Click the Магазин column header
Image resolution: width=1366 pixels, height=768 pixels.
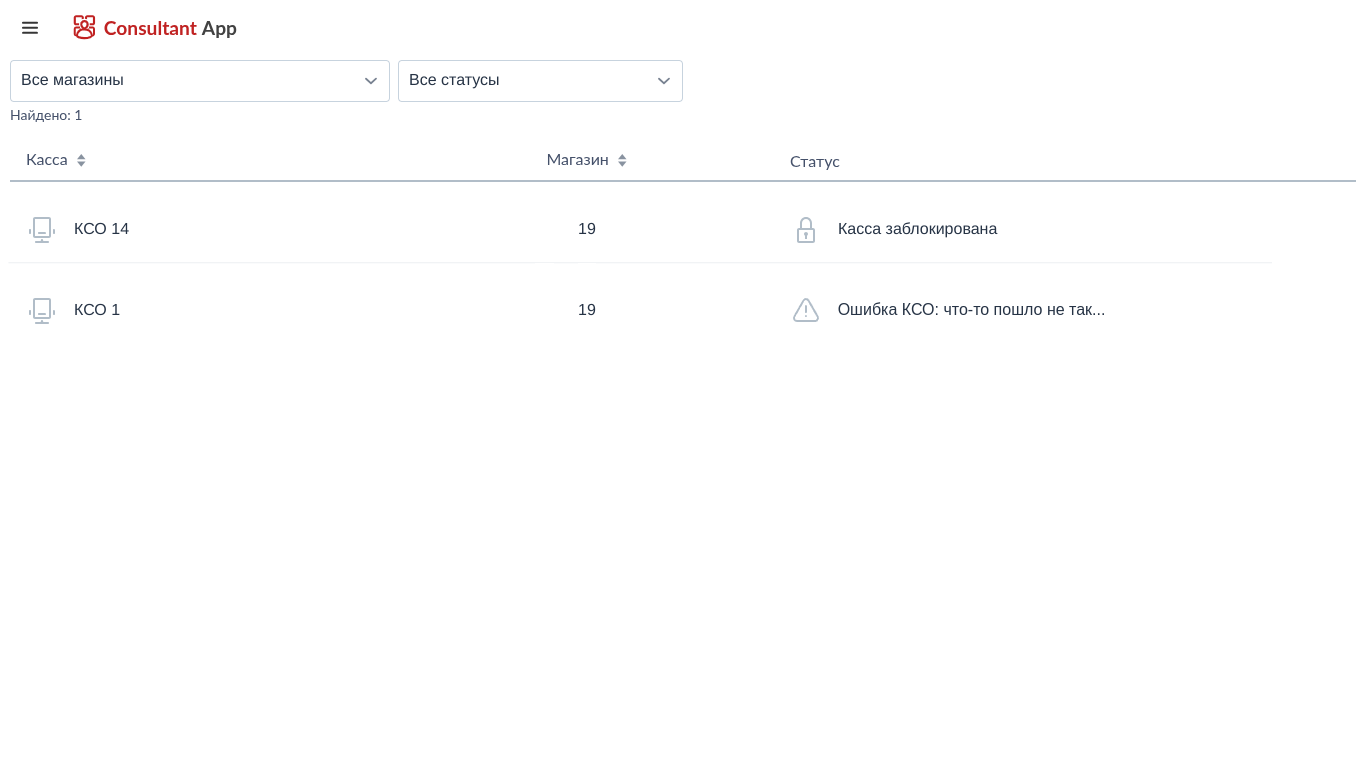(x=577, y=160)
